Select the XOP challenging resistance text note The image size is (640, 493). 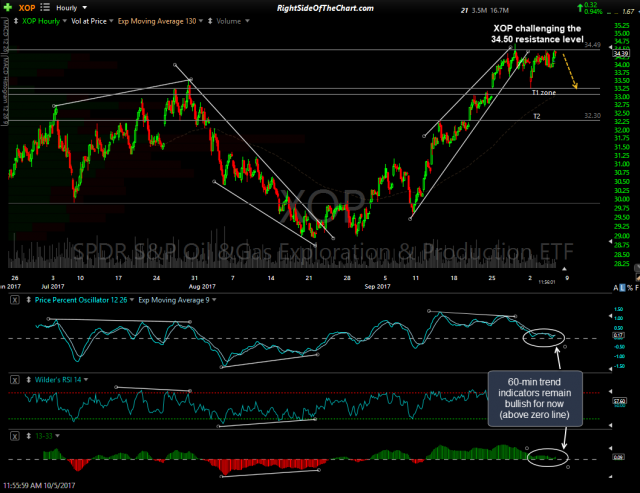point(537,34)
